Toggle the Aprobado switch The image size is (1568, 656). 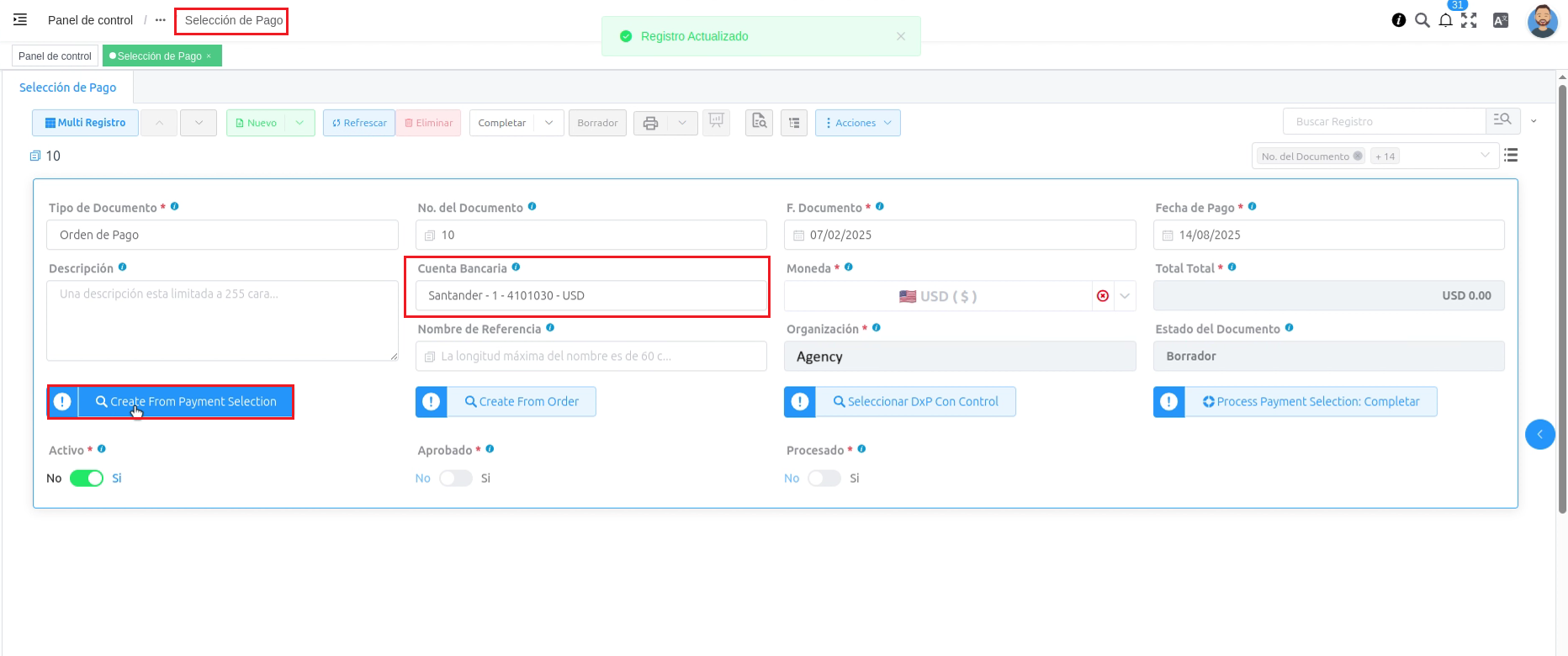click(x=455, y=478)
